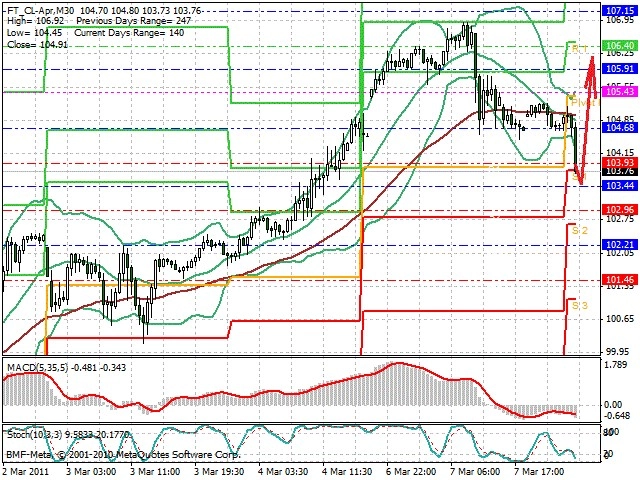Select the blue 103.44 price label
Image resolution: width=640 pixels, height=480 pixels.
pos(619,186)
